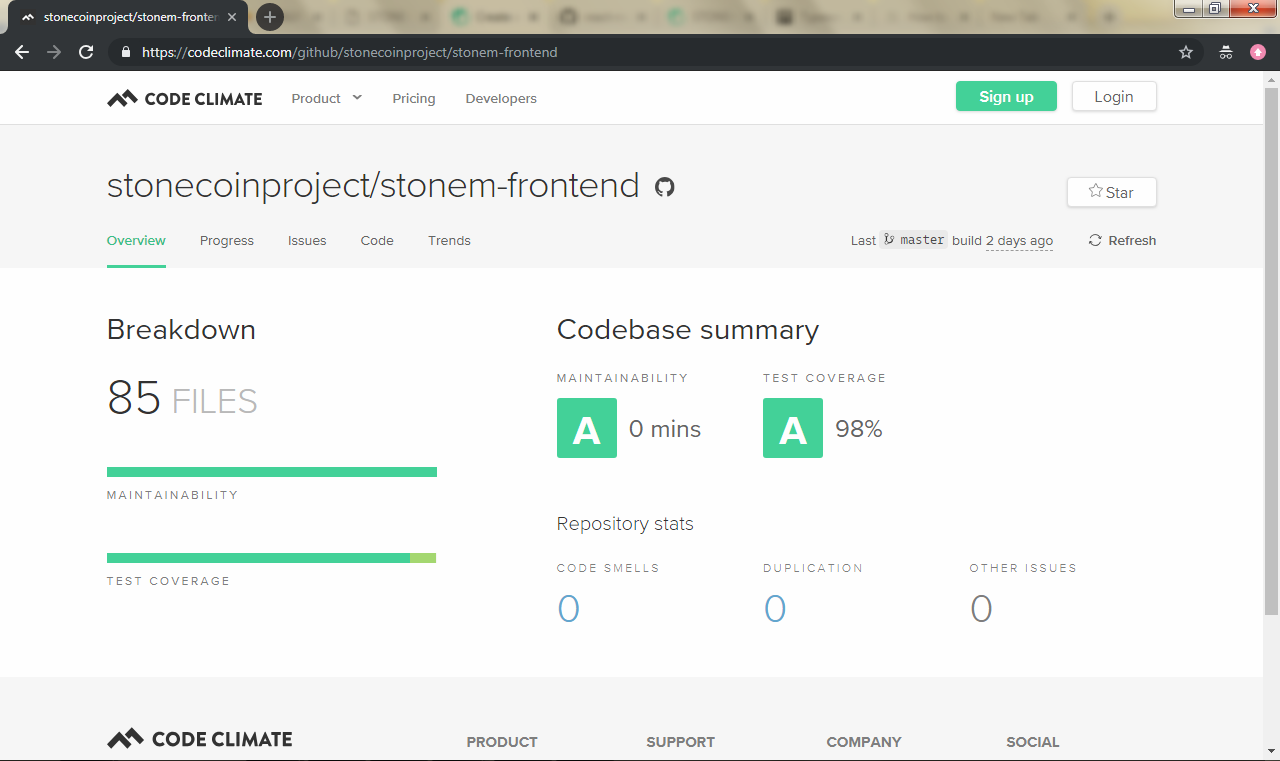
Task: Open the browser profile avatar
Action: 1258,52
